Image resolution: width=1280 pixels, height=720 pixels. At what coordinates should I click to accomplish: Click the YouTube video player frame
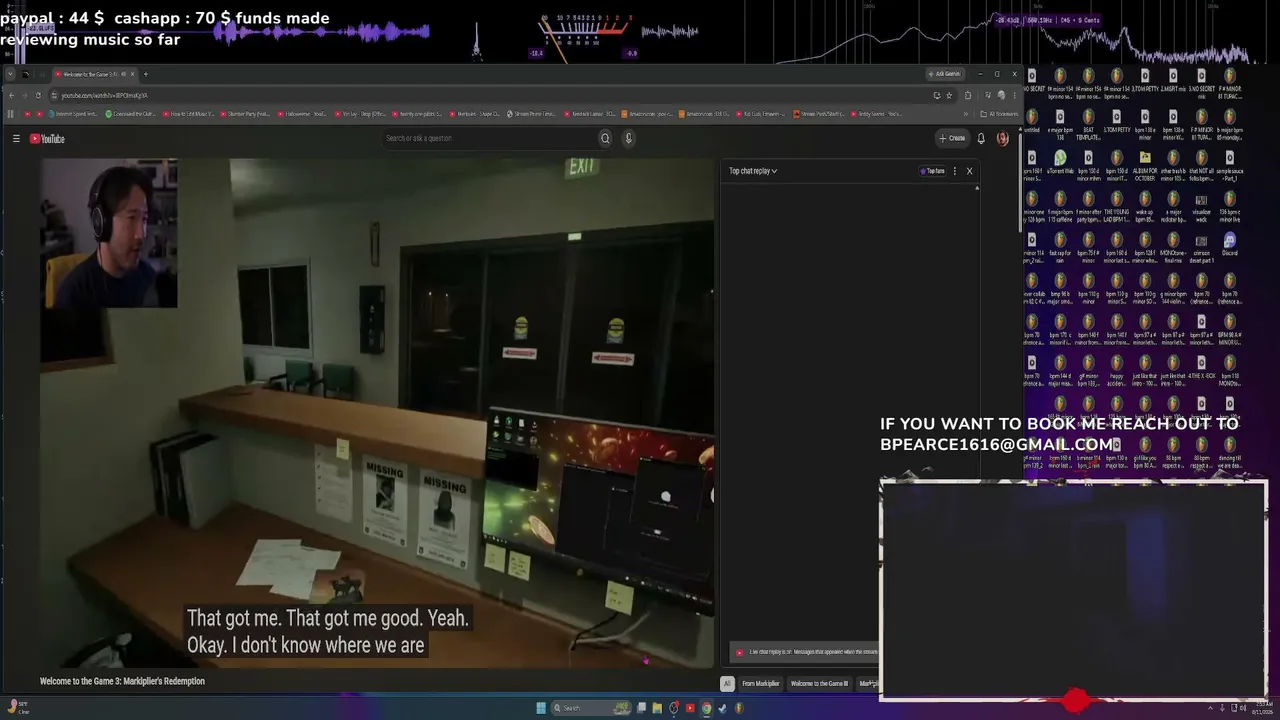[377, 413]
